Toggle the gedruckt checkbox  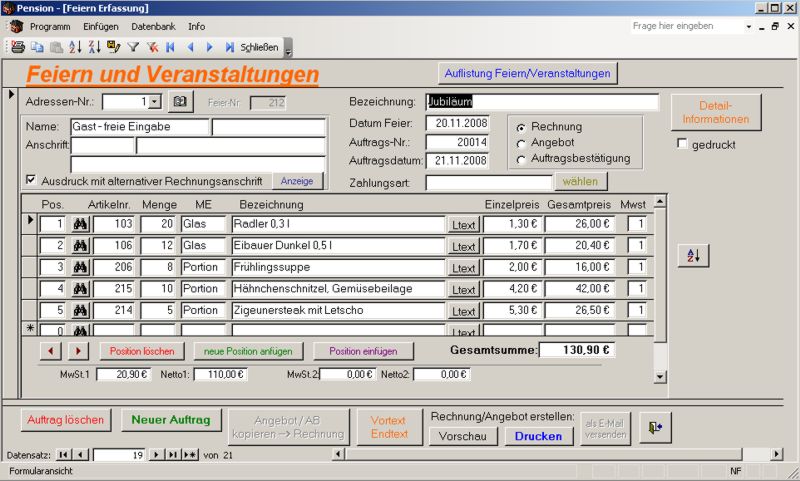[x=682, y=144]
